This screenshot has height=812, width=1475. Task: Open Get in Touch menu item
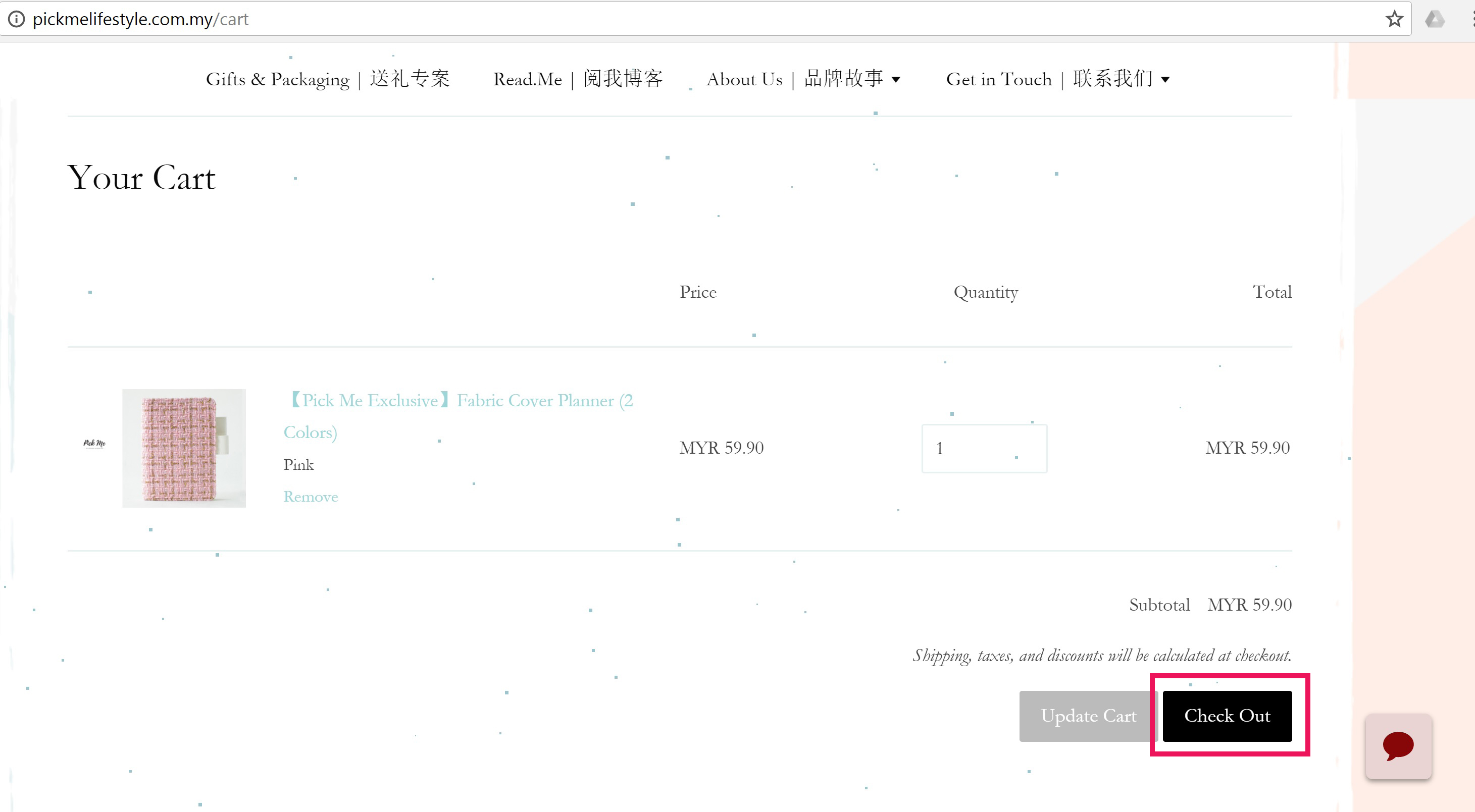tap(1049, 79)
